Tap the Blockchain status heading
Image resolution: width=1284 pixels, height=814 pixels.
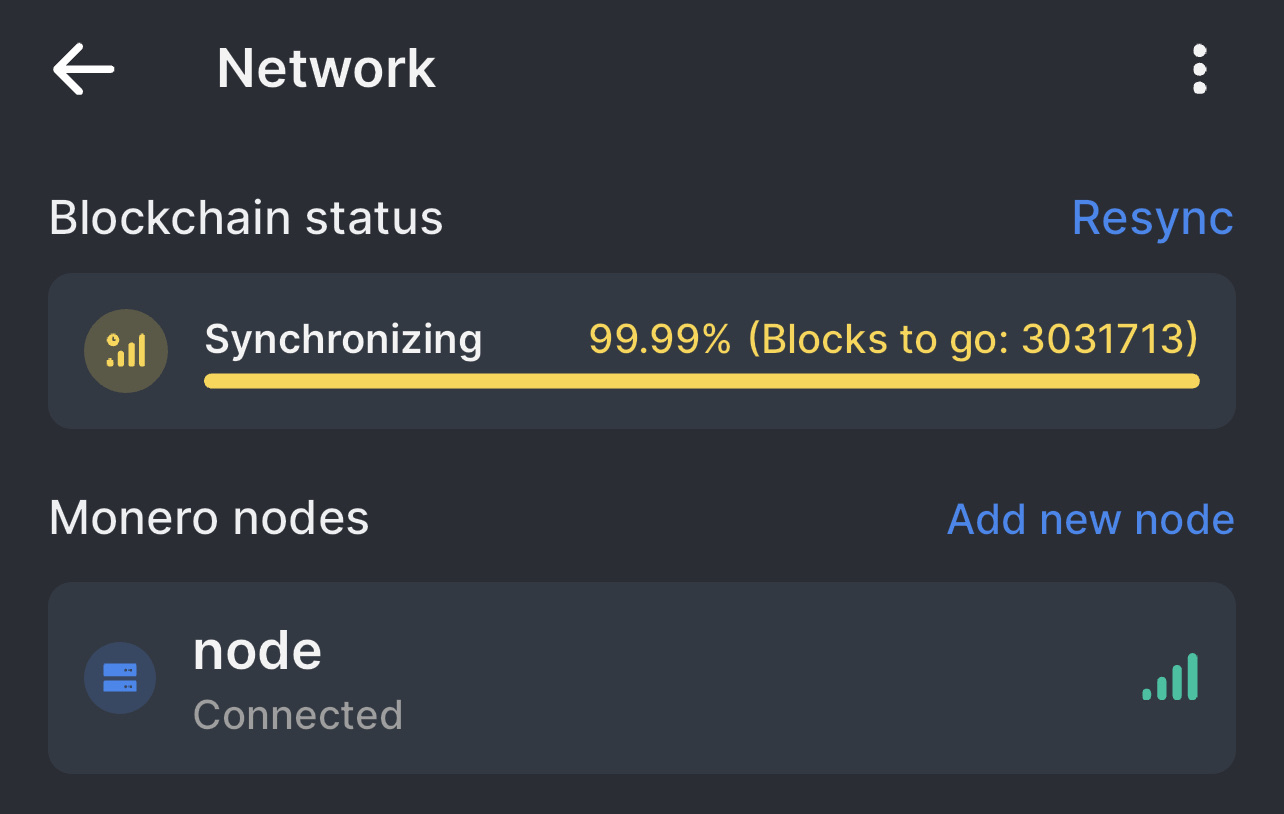click(x=246, y=218)
